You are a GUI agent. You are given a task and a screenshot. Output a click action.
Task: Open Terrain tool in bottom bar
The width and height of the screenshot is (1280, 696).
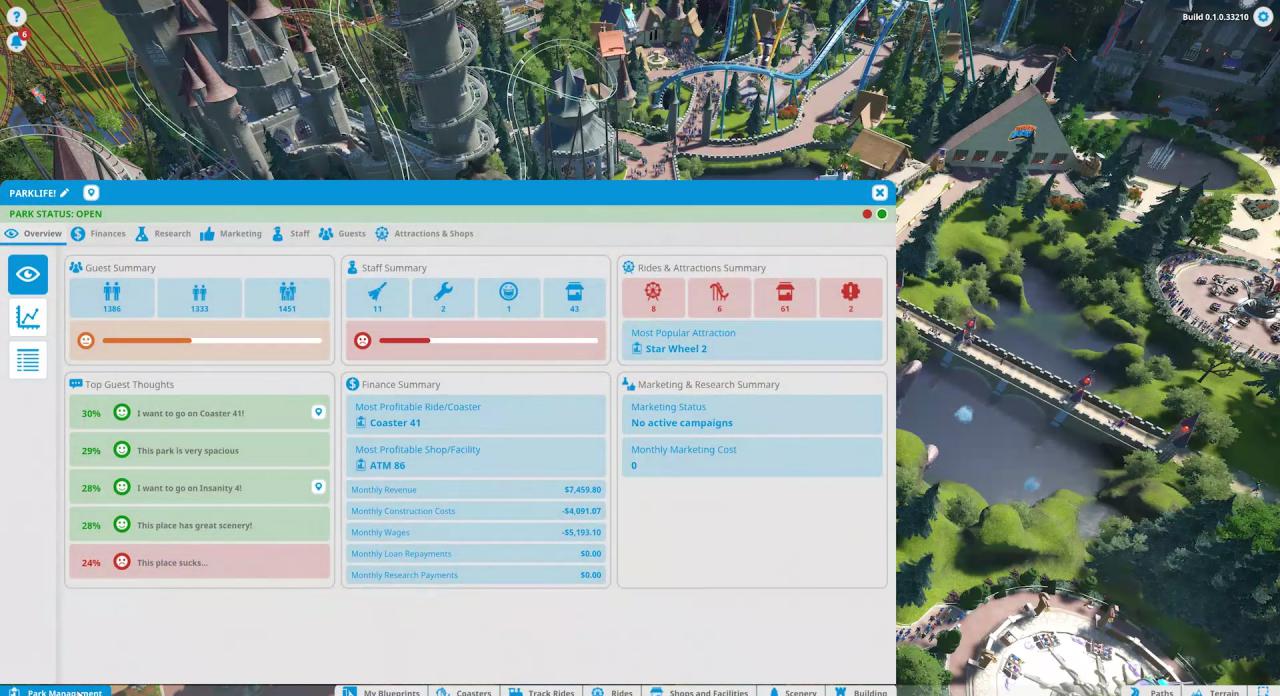point(1214,691)
